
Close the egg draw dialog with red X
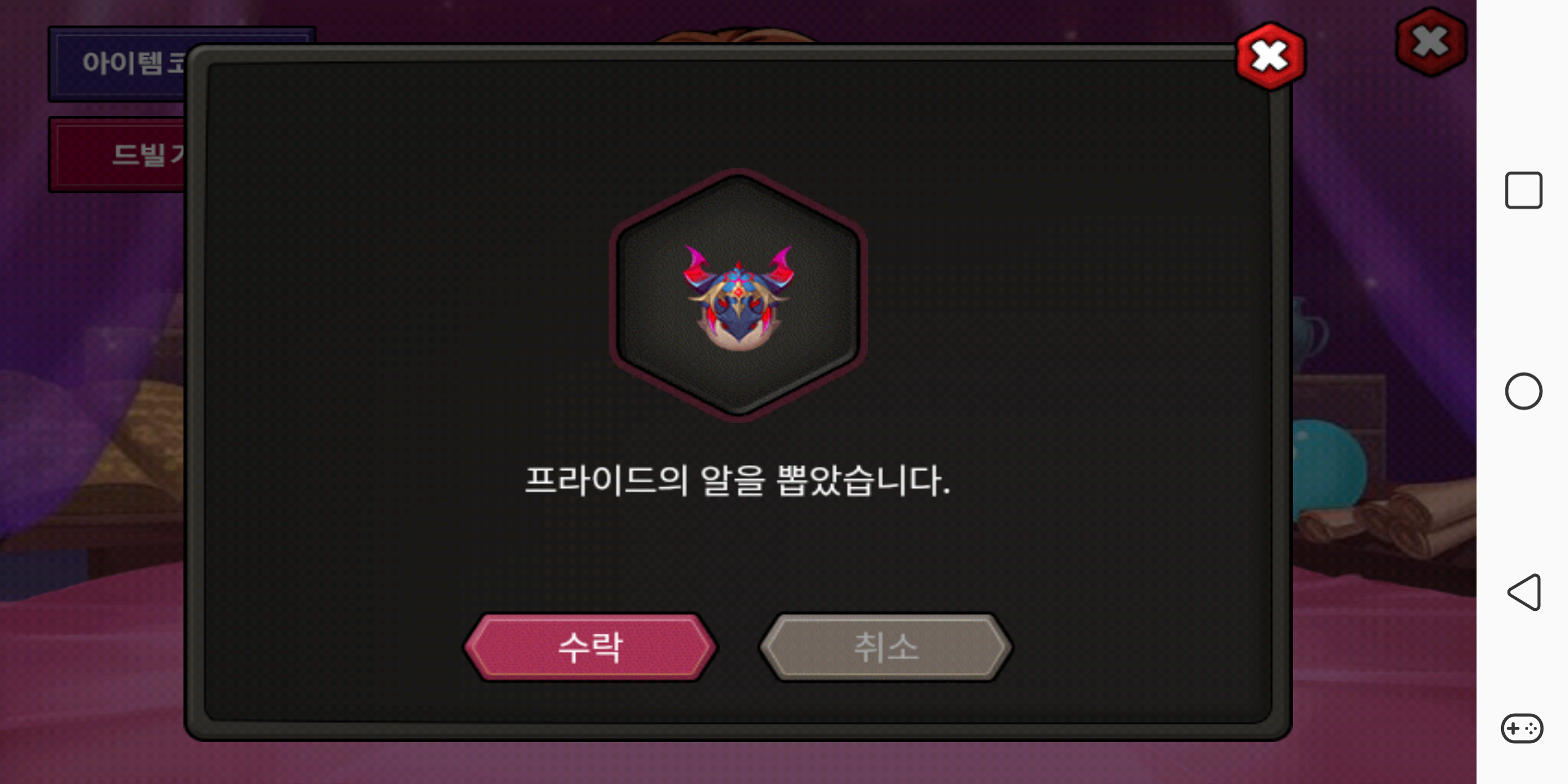1270,56
